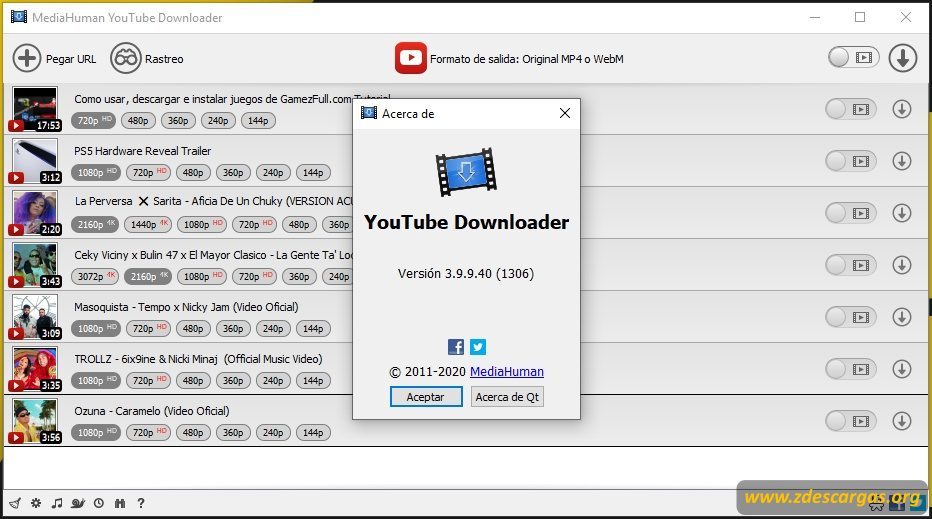
Task: Select 720p HD for Ozuna Caramelo video
Action: tap(148, 432)
